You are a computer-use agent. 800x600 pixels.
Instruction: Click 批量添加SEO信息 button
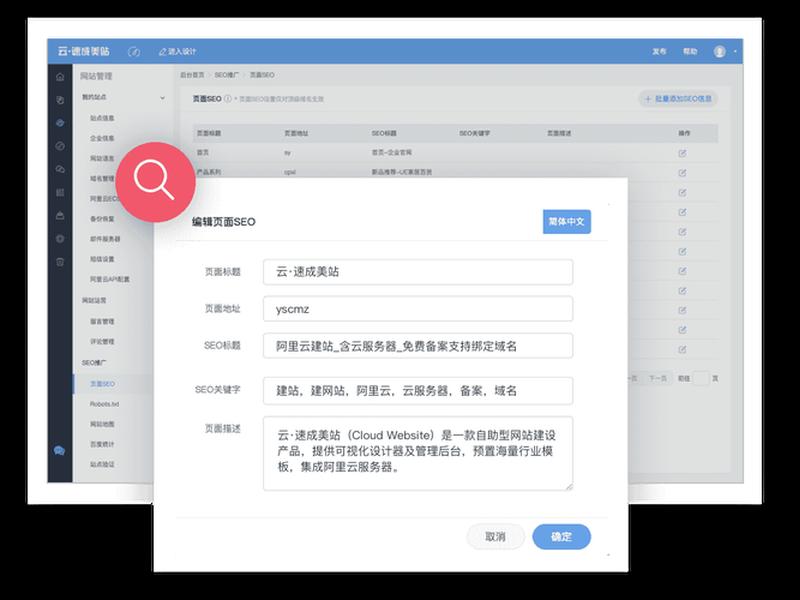pyautogui.click(x=678, y=98)
